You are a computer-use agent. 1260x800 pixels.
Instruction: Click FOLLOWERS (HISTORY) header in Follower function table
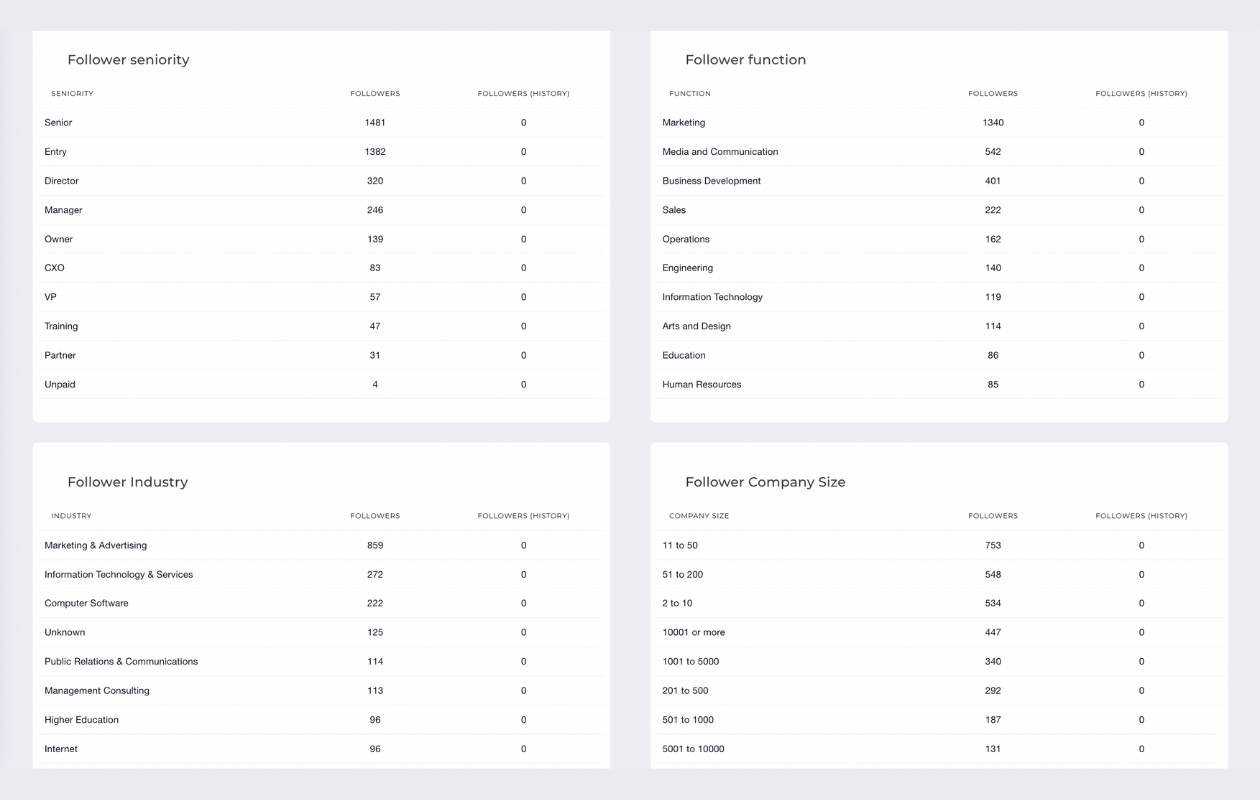(1141, 94)
